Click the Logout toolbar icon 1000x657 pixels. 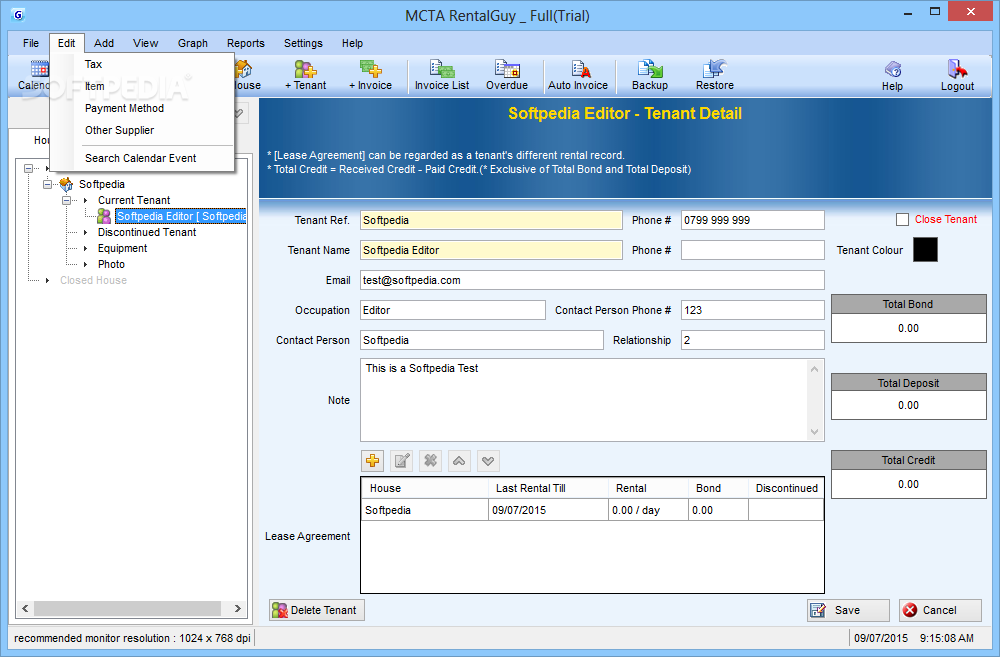957,76
